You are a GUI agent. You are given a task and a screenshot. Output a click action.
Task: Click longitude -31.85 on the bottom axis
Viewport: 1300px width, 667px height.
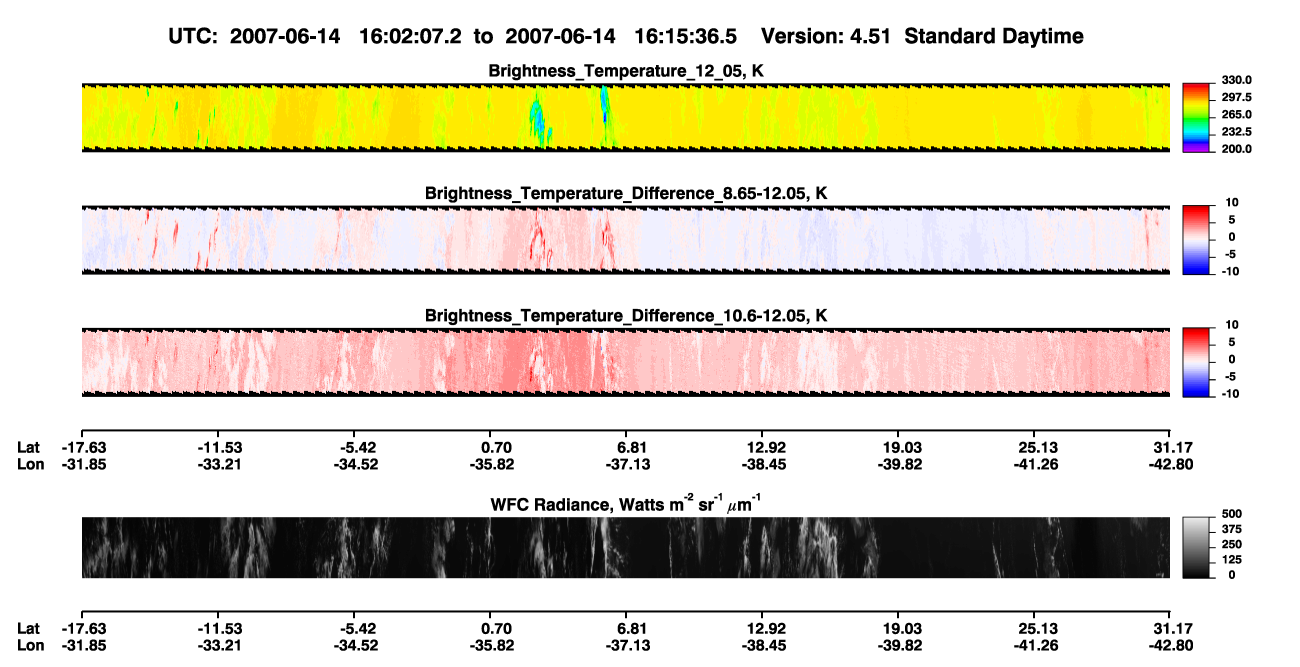click(x=82, y=645)
